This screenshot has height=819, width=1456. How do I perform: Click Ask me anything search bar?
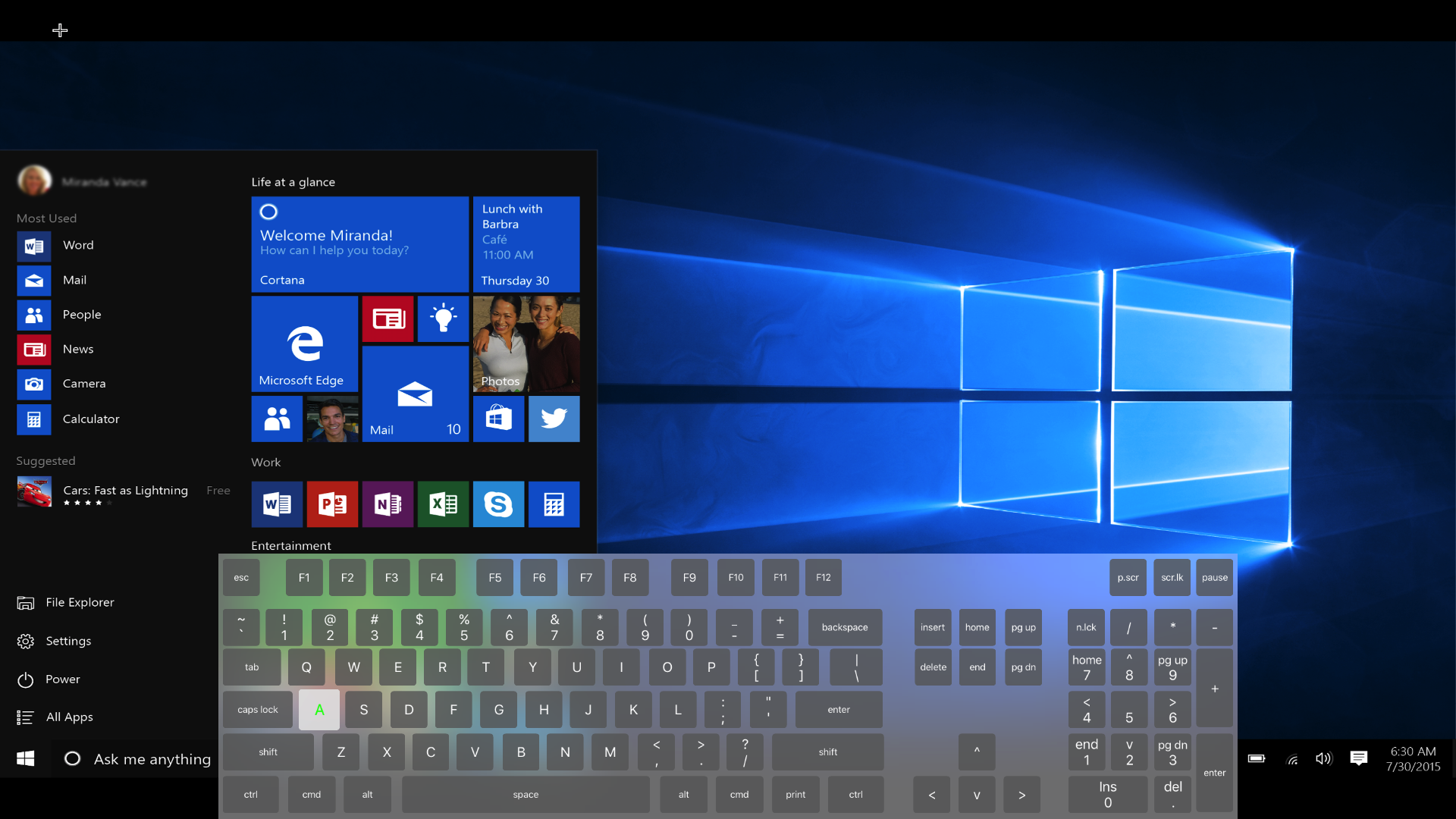pos(150,759)
